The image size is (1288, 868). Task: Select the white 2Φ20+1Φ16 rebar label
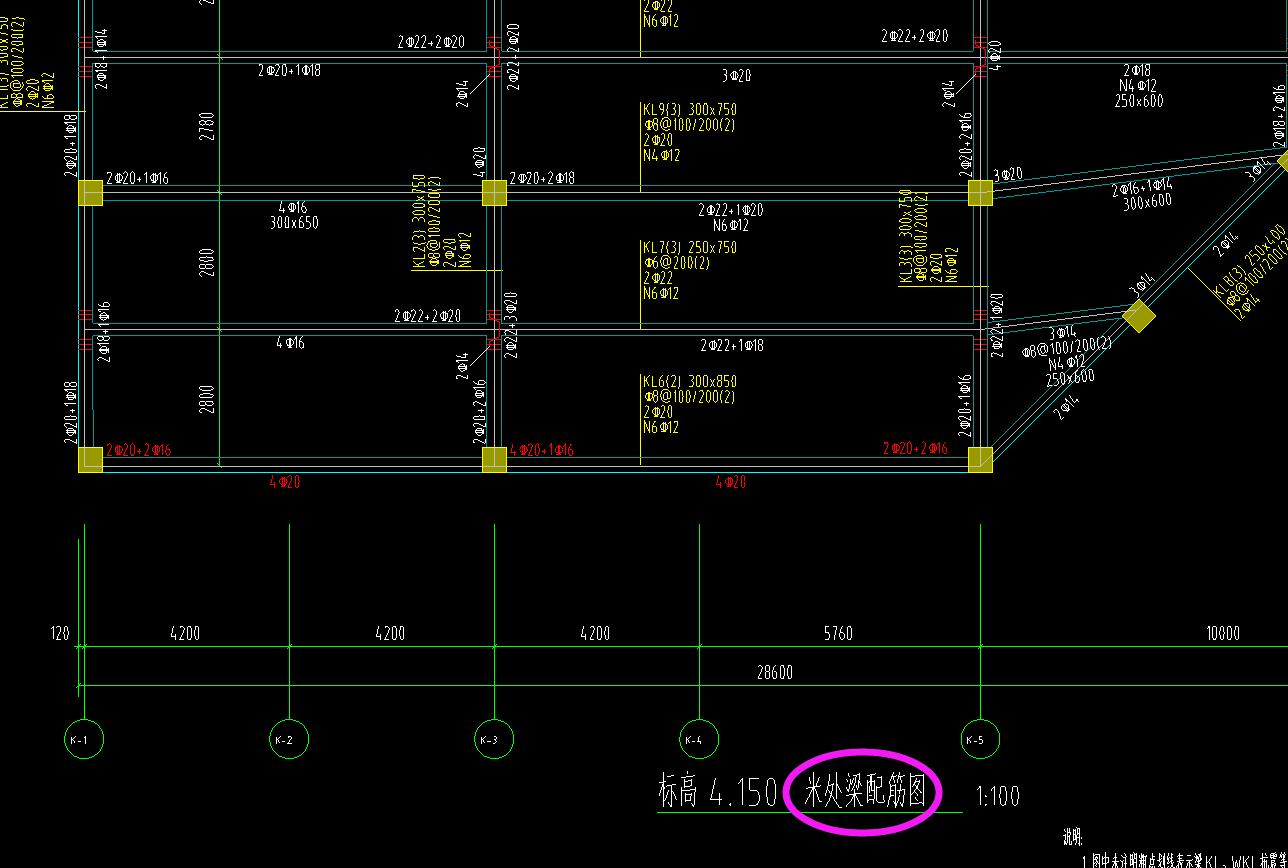click(137, 178)
